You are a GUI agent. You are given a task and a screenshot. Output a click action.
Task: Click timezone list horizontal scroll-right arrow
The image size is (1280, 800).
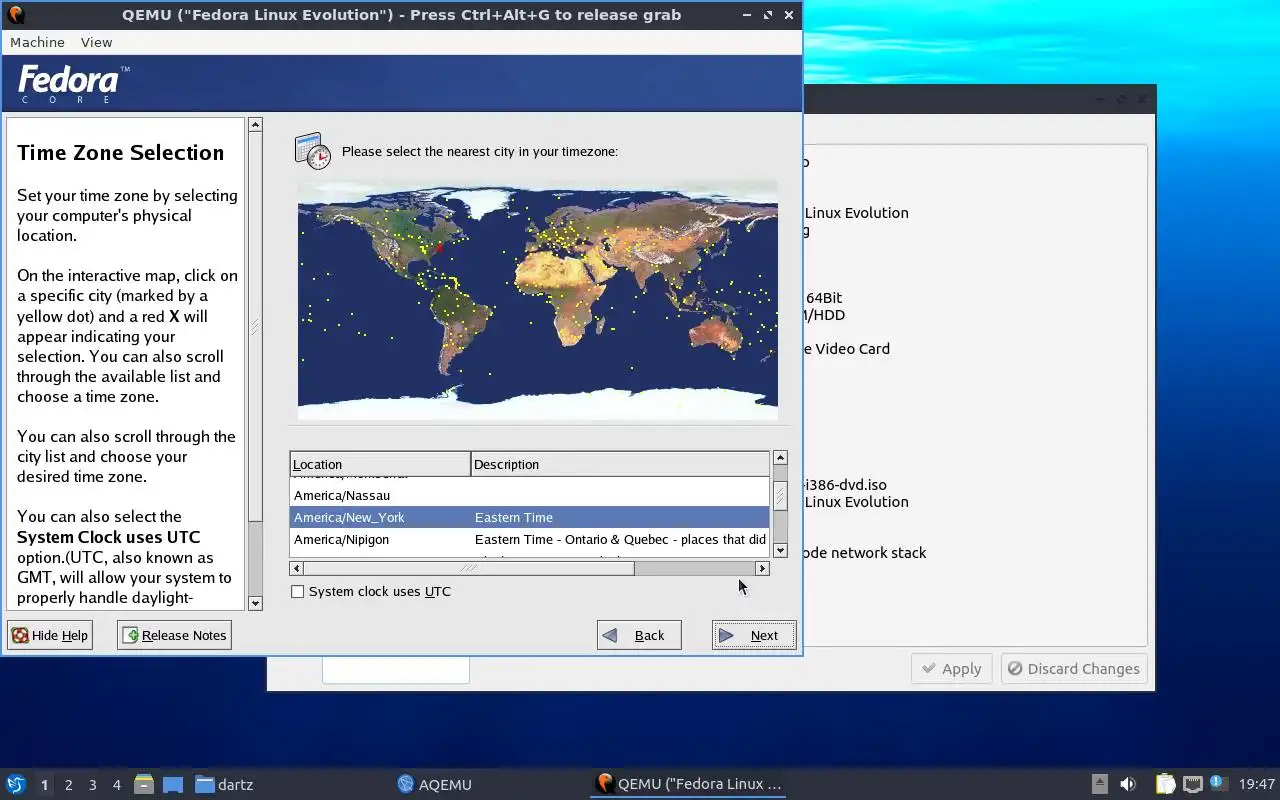pyautogui.click(x=762, y=568)
